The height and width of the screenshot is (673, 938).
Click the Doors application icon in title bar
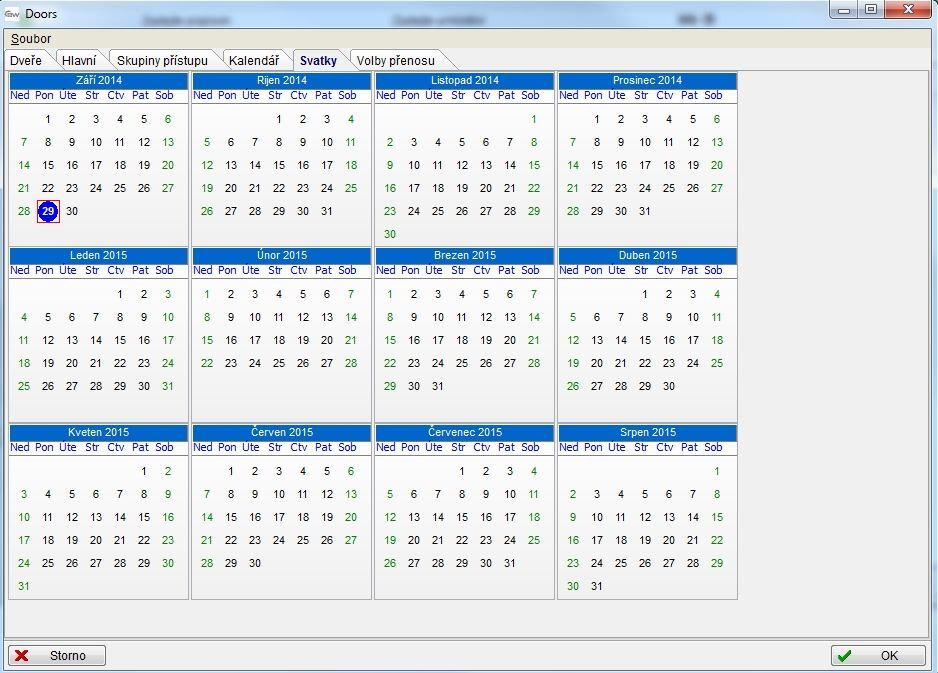coord(13,14)
